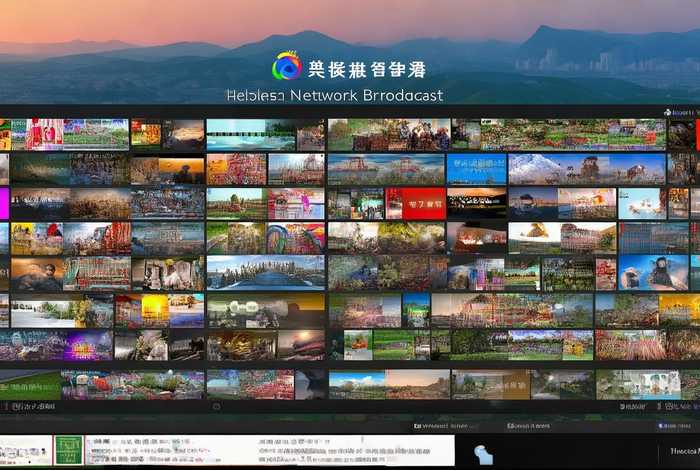The width and height of the screenshot is (700, 470).
Task: Click the middle text button in the bottom-right toolbar
Action: [x=528, y=426]
